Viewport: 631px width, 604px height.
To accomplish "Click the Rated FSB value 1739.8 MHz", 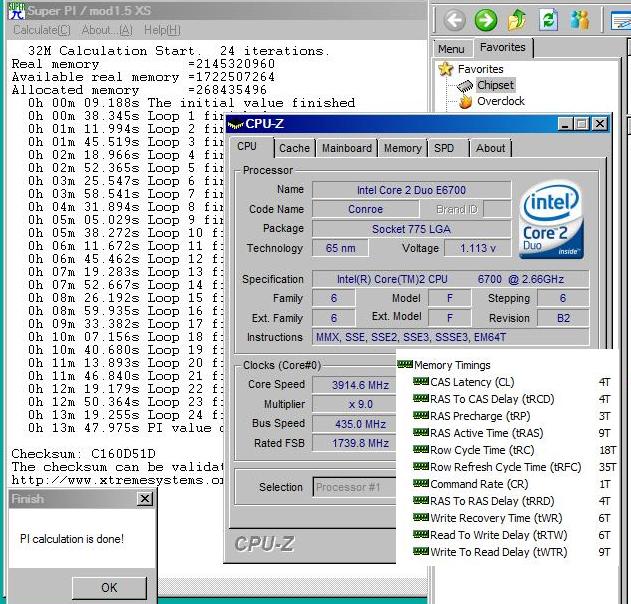I will coord(355,443).
